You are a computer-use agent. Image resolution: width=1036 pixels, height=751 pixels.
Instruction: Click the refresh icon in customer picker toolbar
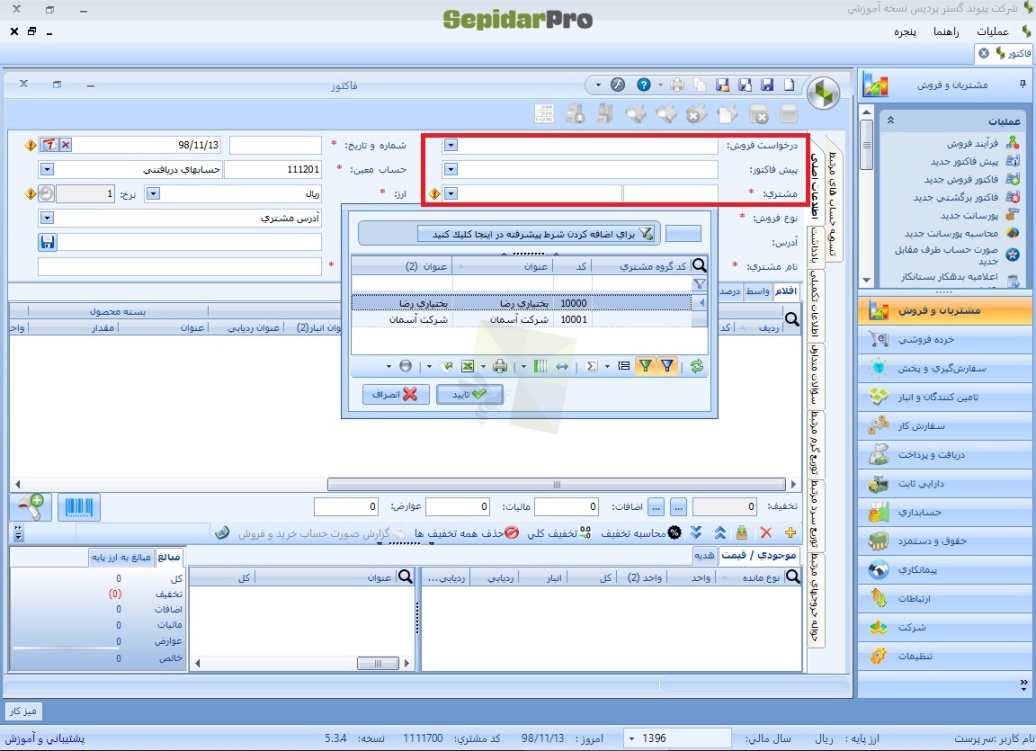point(696,366)
